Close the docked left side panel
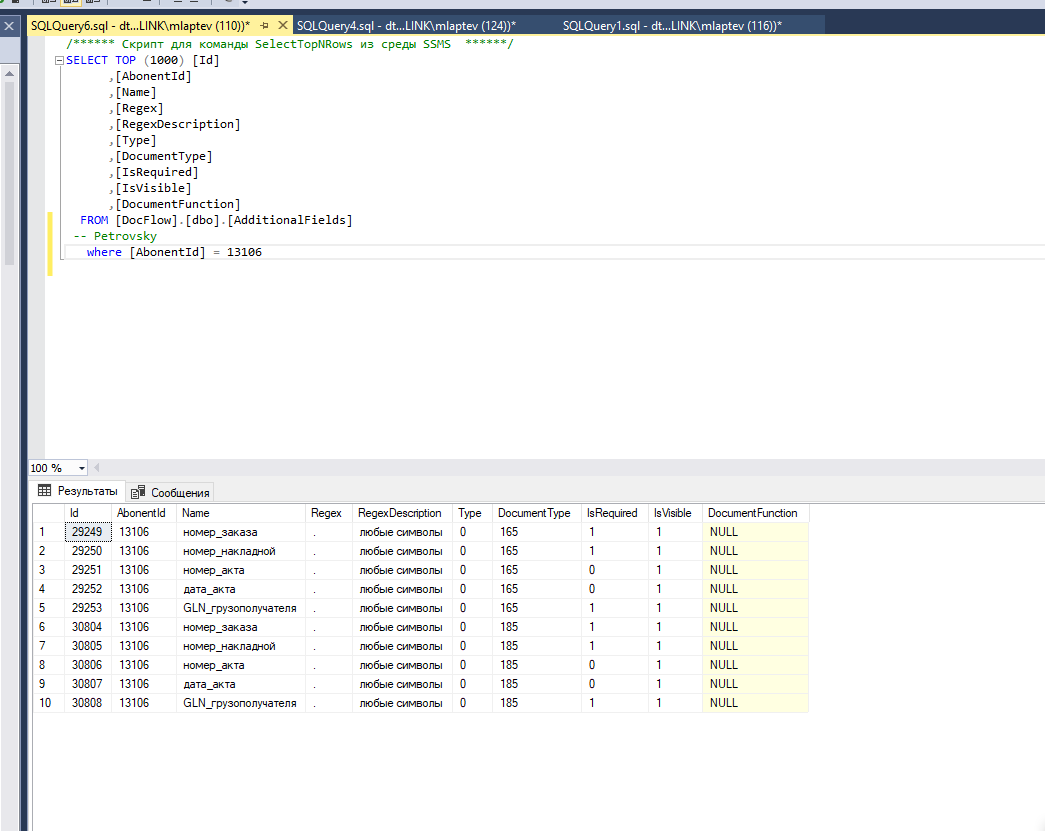This screenshot has height=831, width=1045. pyautogui.click(x=9, y=27)
